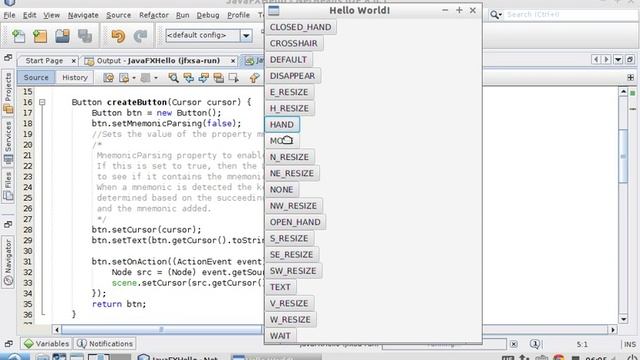This screenshot has height=360, width=640.
Task: Open the Profile menu
Action: click(238, 15)
